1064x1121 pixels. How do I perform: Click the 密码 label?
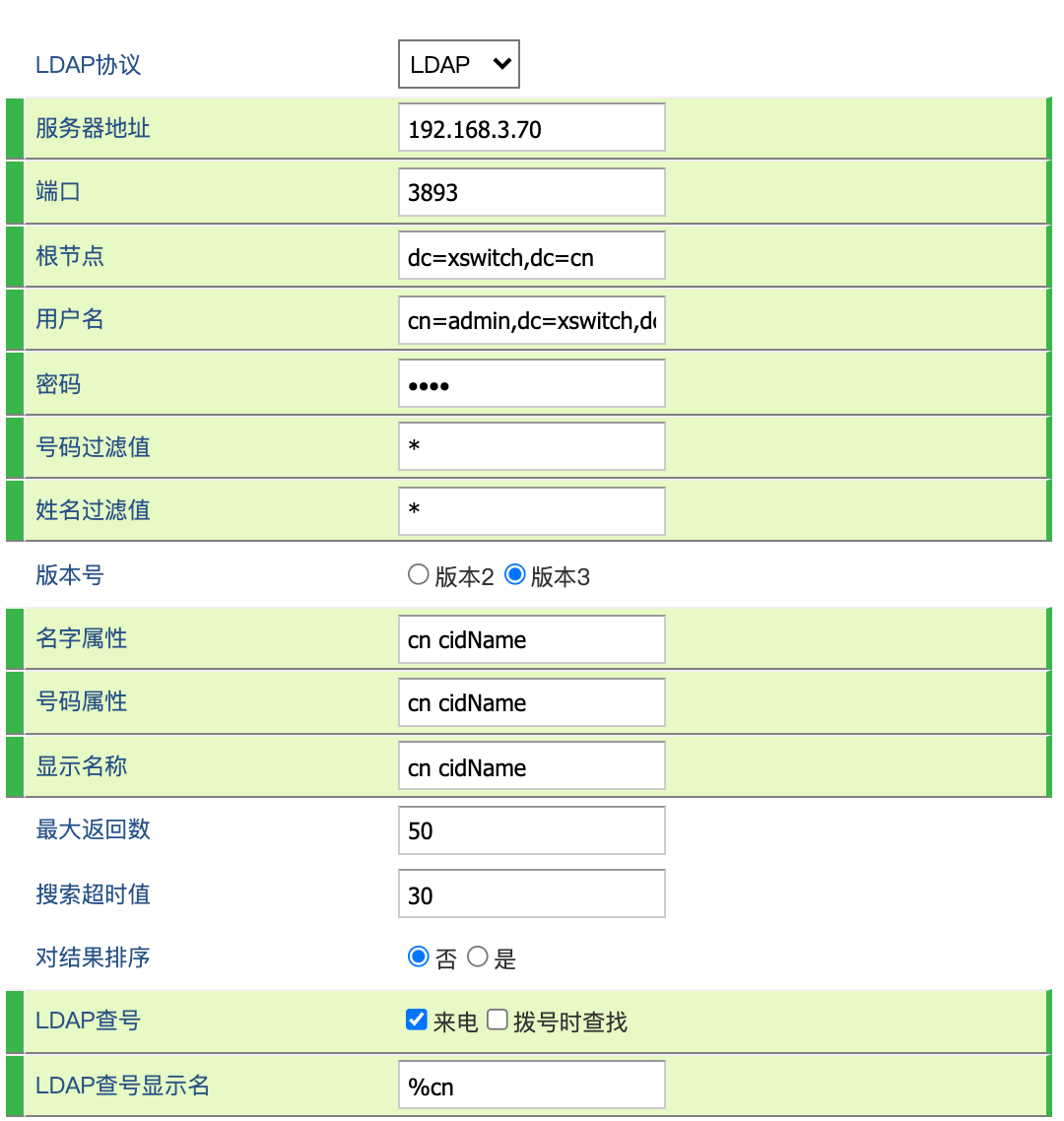pyautogui.click(x=58, y=384)
